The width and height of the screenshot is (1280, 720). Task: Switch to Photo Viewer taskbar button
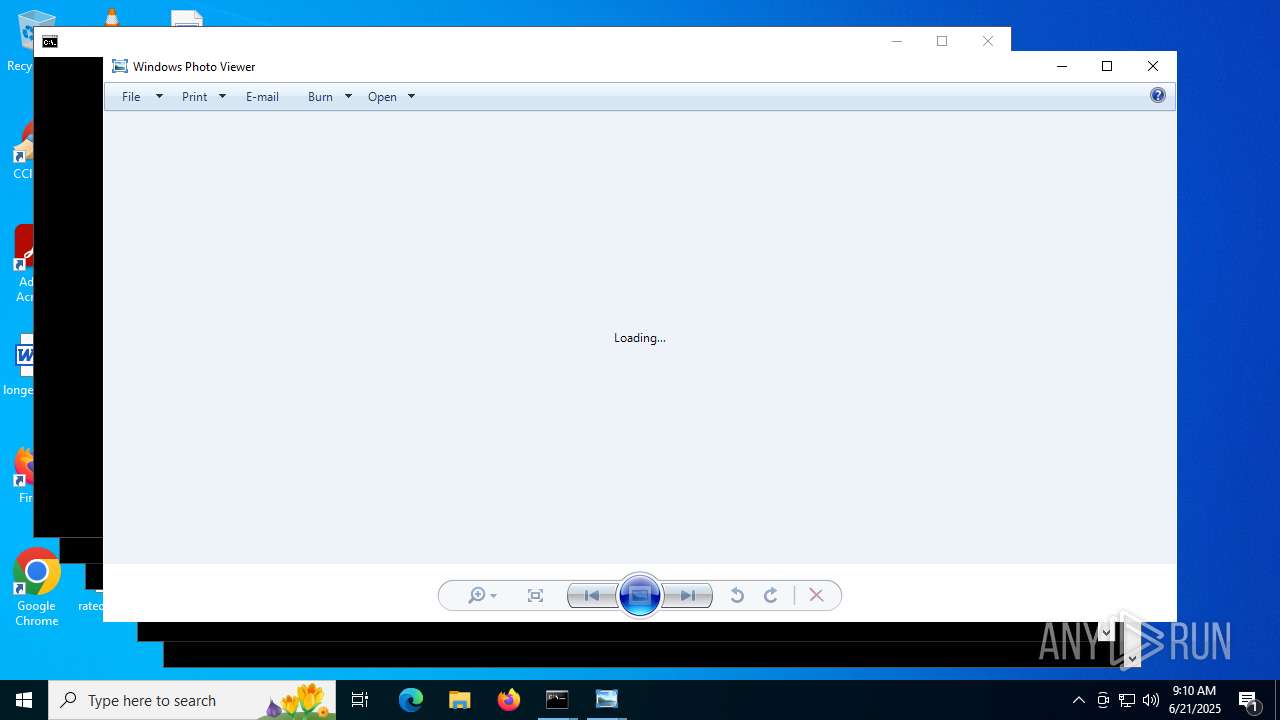tap(607, 700)
